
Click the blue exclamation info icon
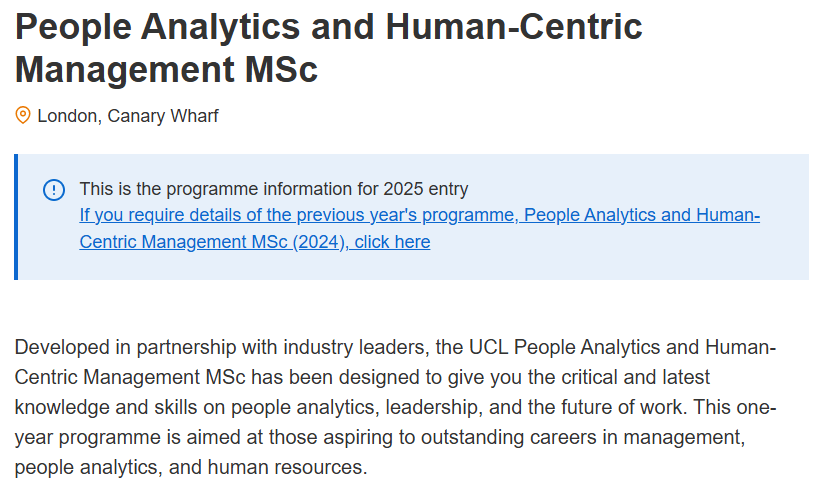pyautogui.click(x=54, y=190)
